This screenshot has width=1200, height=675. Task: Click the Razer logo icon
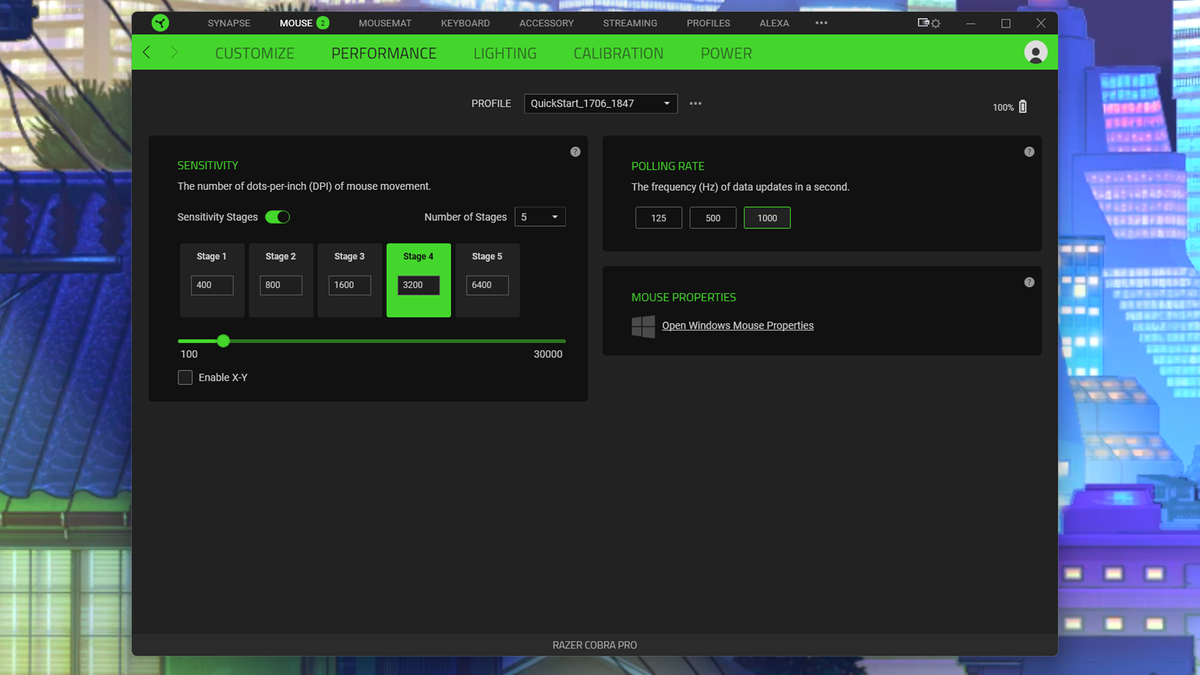click(x=161, y=23)
